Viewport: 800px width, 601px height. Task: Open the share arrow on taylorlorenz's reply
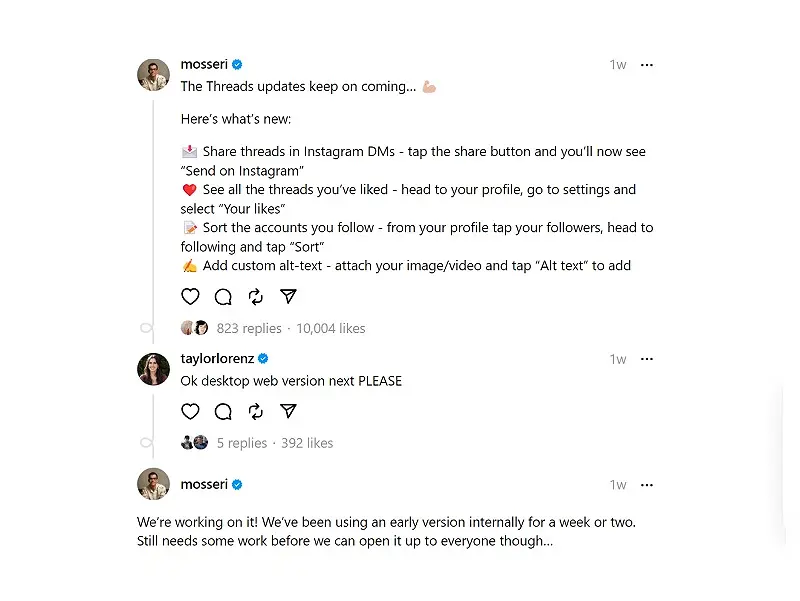[x=288, y=411]
